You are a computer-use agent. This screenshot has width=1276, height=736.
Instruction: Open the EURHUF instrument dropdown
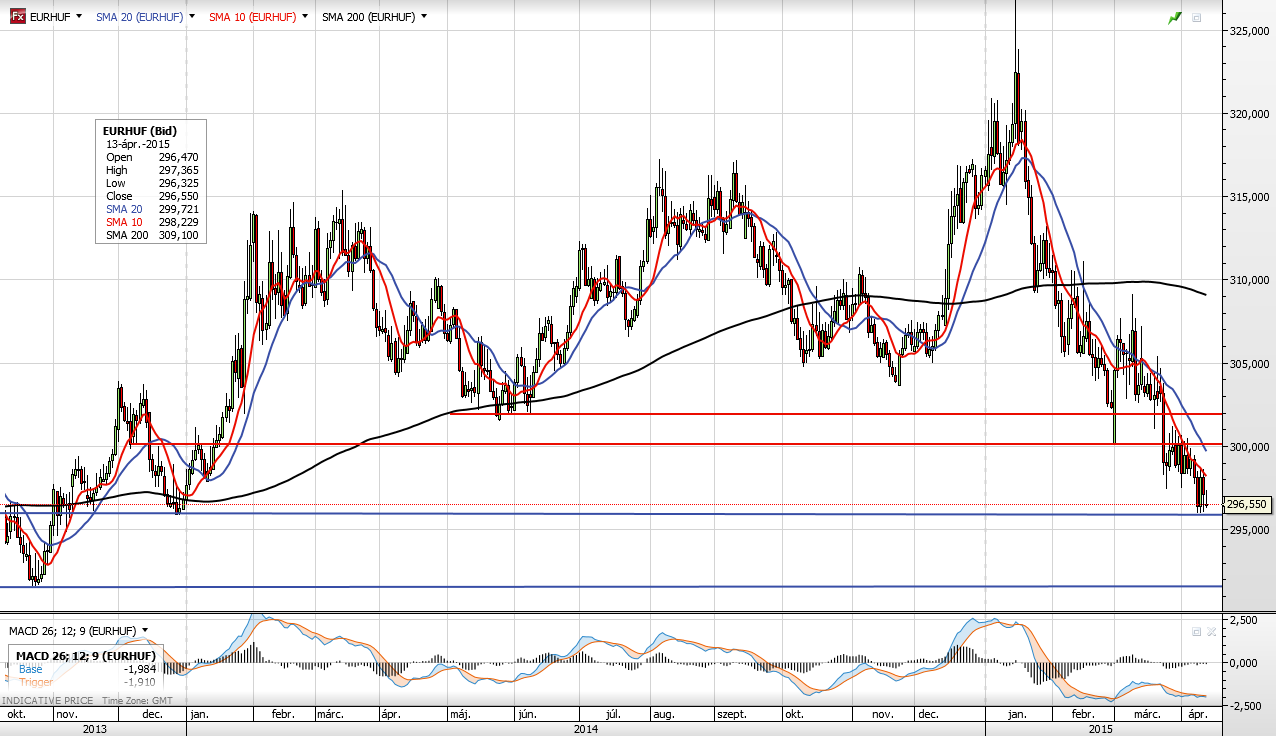pos(78,17)
